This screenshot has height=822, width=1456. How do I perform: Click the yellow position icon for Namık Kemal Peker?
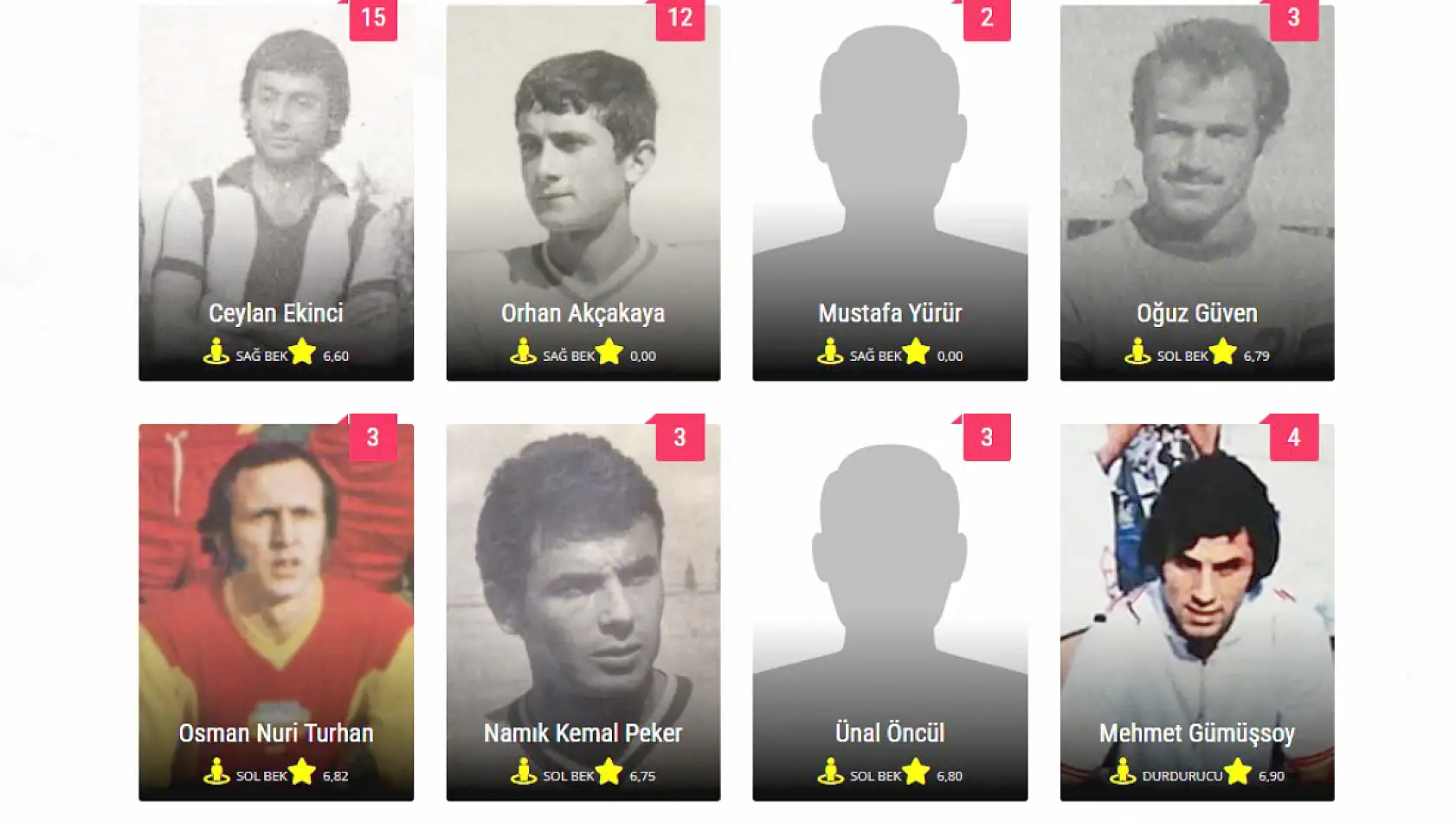523,771
